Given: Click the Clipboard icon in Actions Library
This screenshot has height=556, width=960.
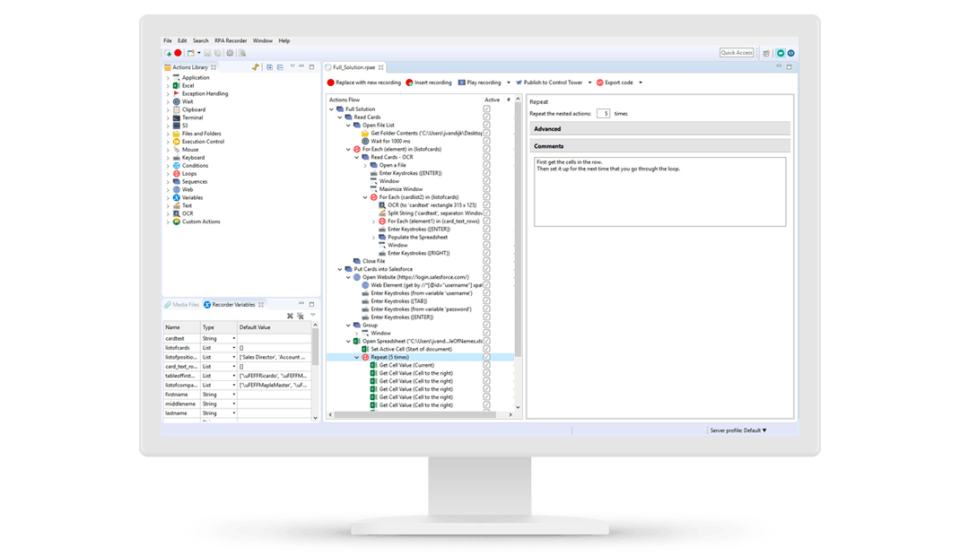Looking at the screenshot, I should click(176, 110).
